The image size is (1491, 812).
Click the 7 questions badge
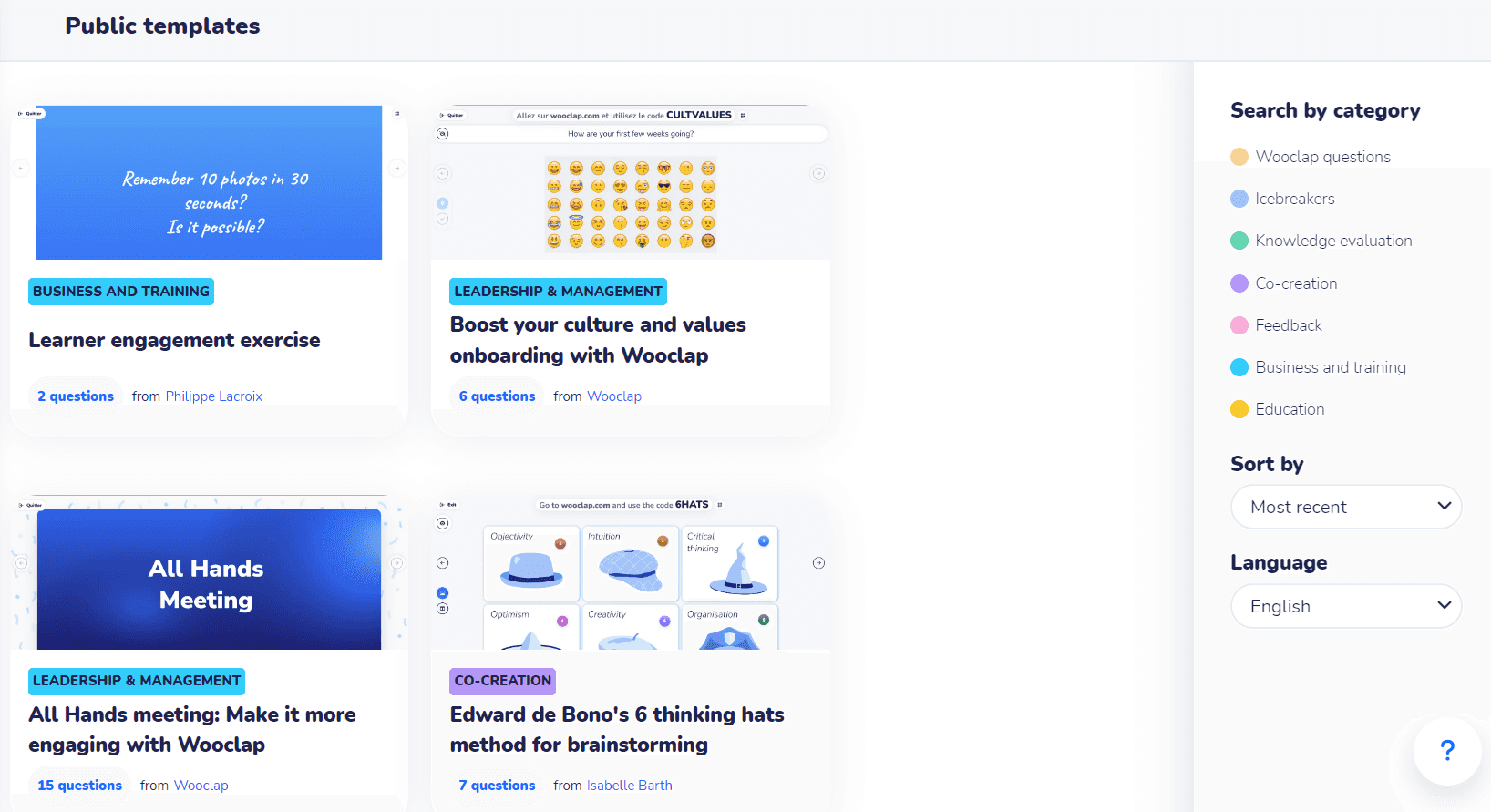tap(497, 786)
